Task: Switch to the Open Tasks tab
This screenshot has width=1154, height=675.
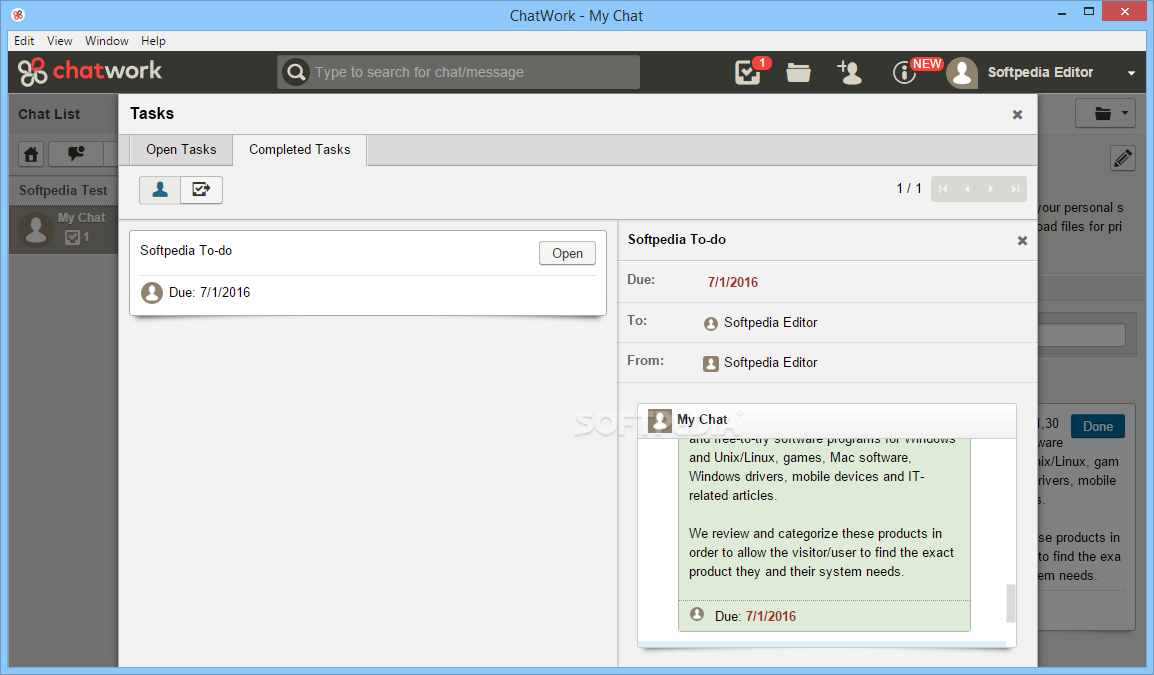Action: (181, 149)
